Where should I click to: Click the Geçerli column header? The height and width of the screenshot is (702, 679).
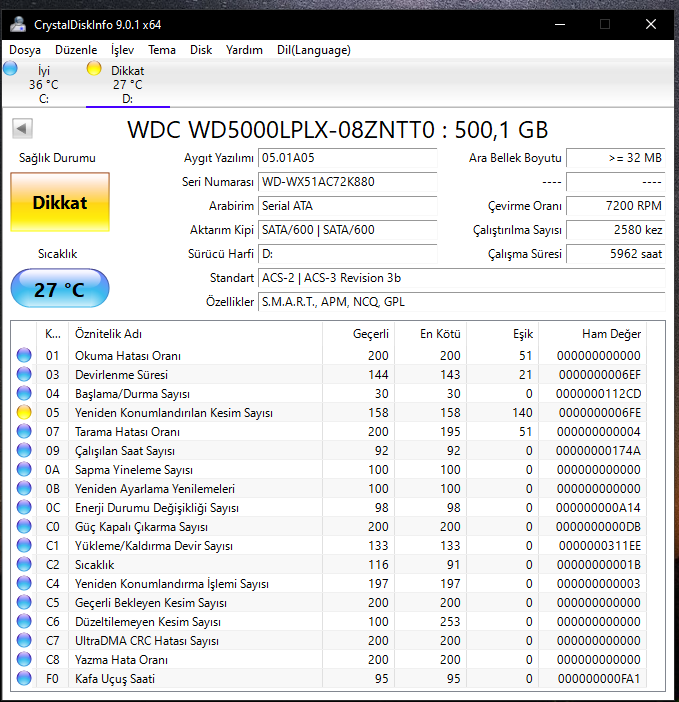359,334
